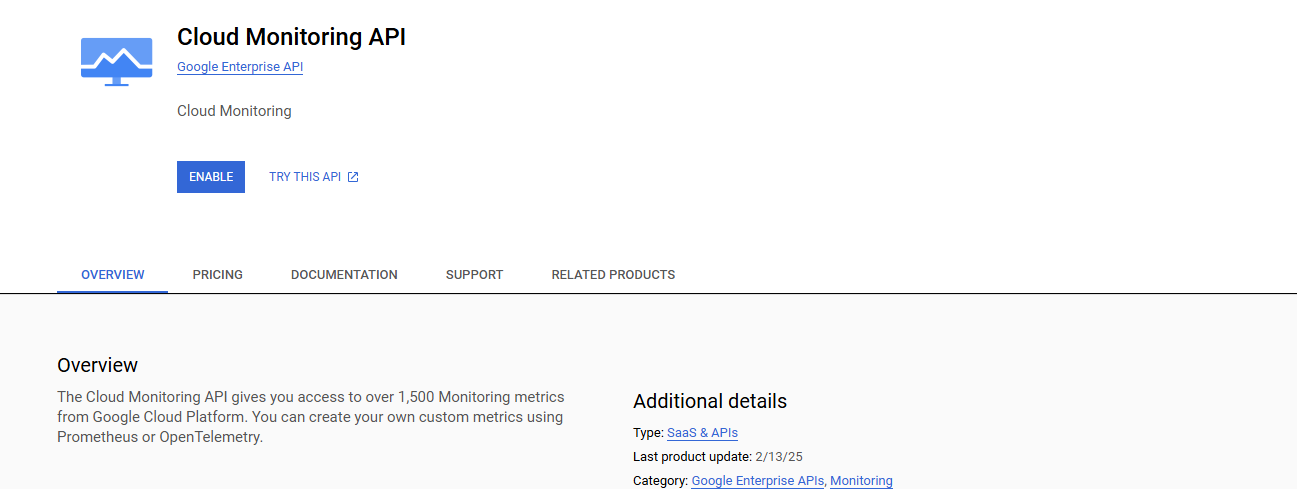Click the Category label in Additional details
The height and width of the screenshot is (489, 1297).
[660, 481]
